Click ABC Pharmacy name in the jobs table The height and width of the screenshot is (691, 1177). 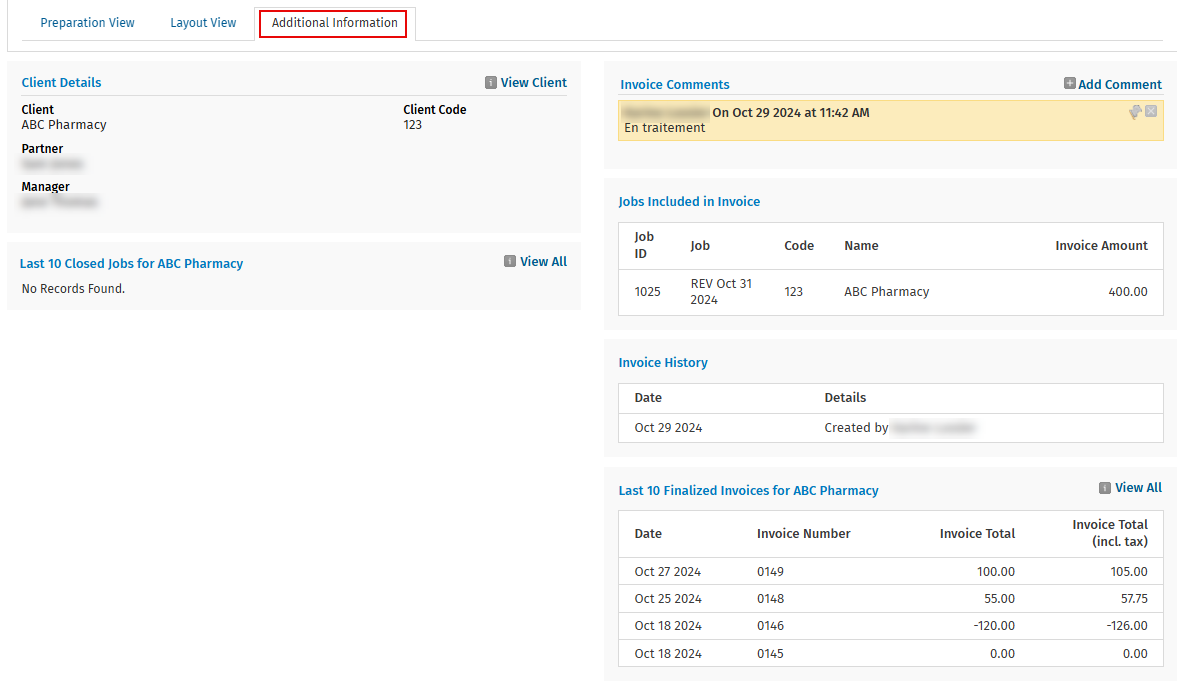[x=887, y=292]
